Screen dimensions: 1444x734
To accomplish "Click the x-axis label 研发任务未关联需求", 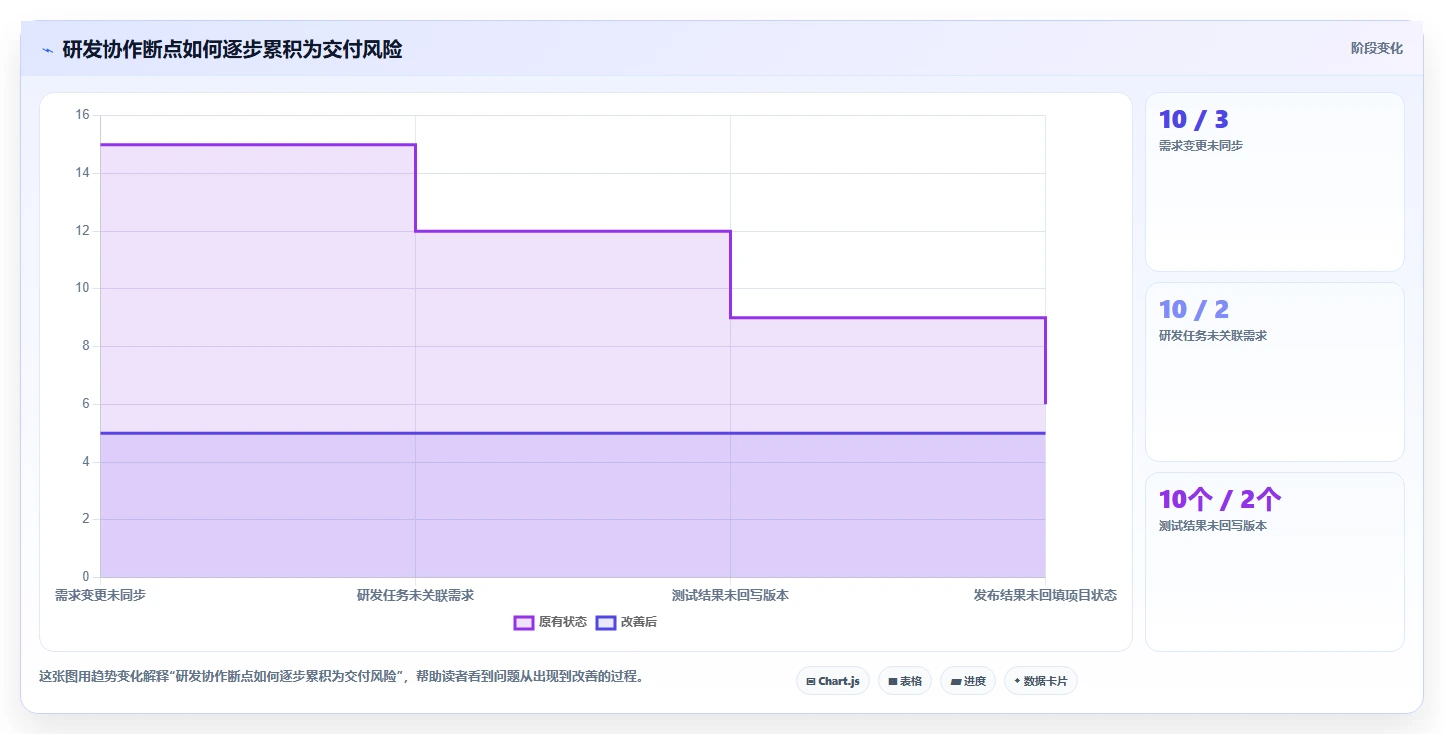I will click(415, 595).
